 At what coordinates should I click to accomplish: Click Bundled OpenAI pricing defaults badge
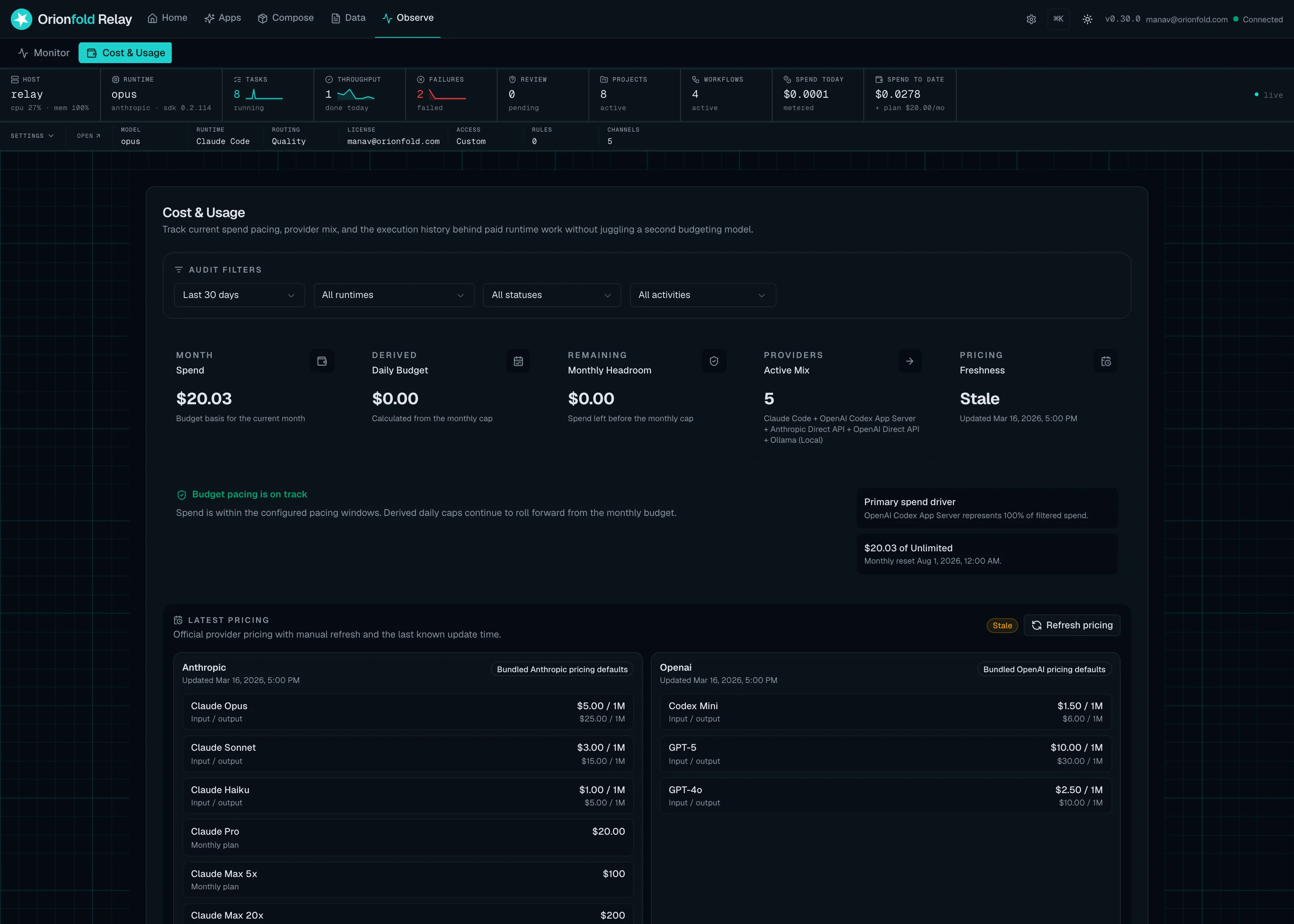tap(1044, 670)
